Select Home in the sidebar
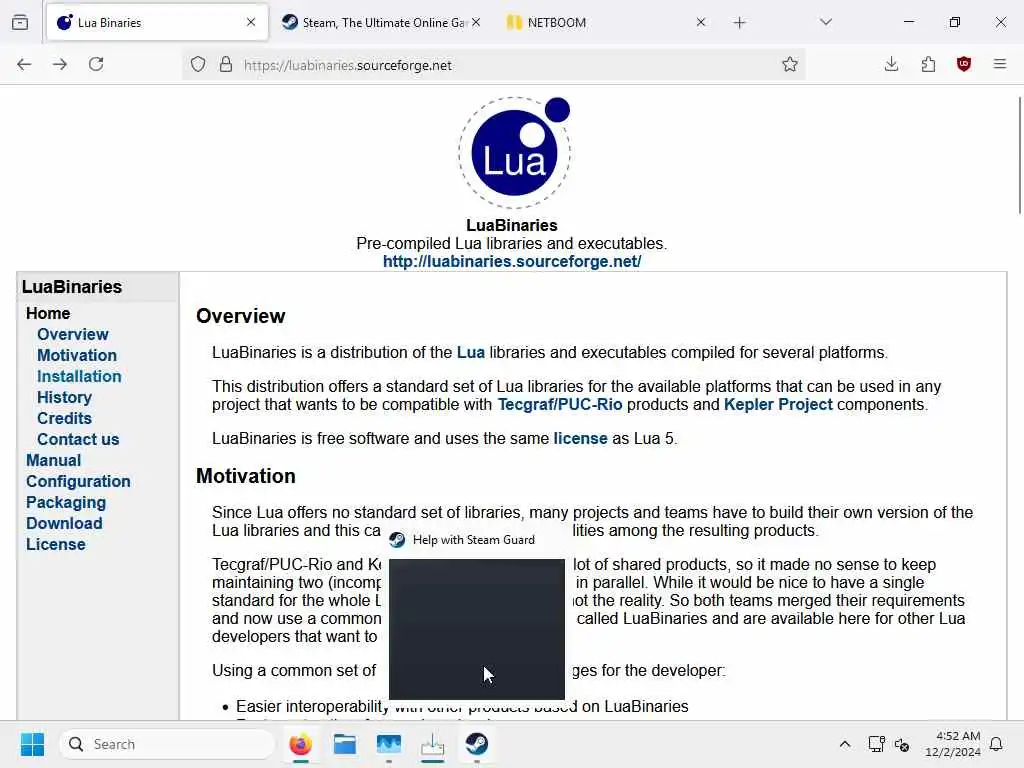1024x768 pixels. (x=48, y=313)
